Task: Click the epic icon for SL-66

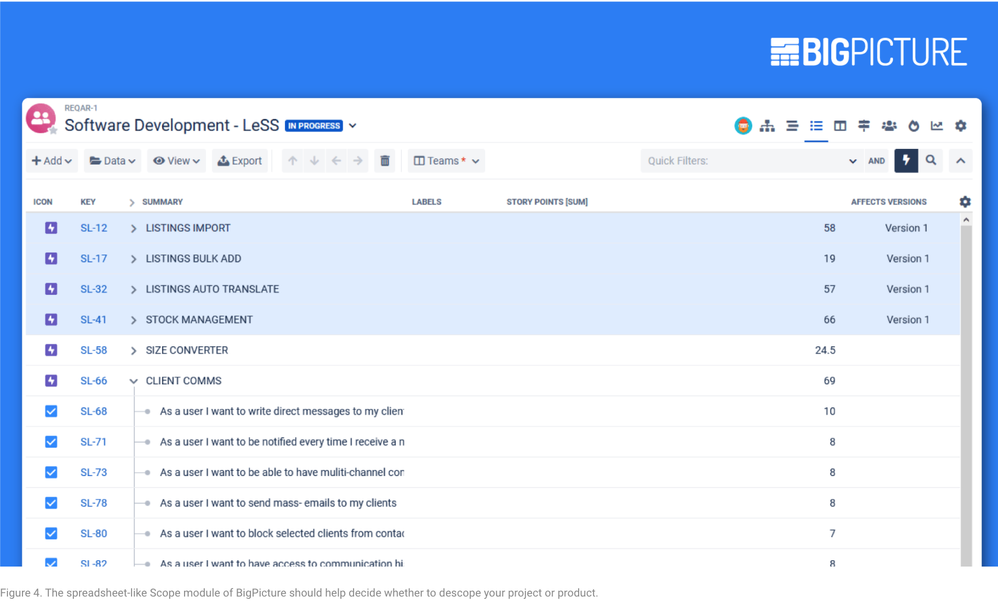Action: coord(51,380)
